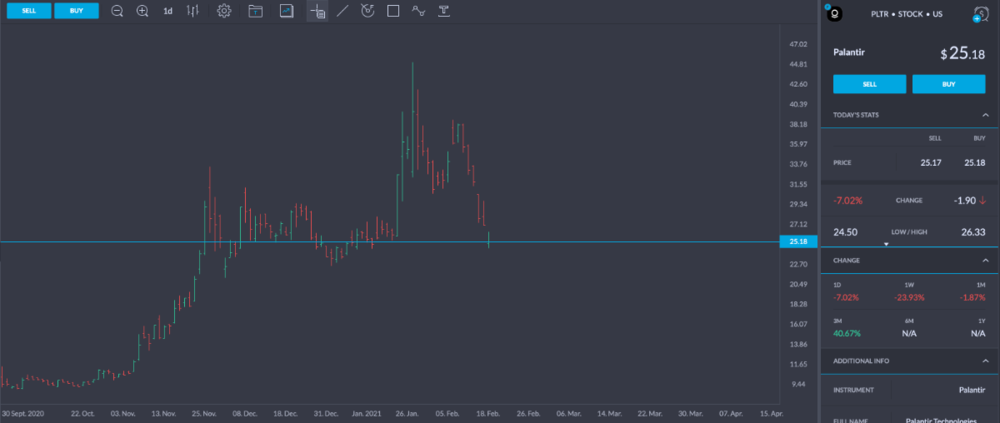The height and width of the screenshot is (423, 1000).
Task: Click the low/high range marker triangle
Action: tap(886, 244)
